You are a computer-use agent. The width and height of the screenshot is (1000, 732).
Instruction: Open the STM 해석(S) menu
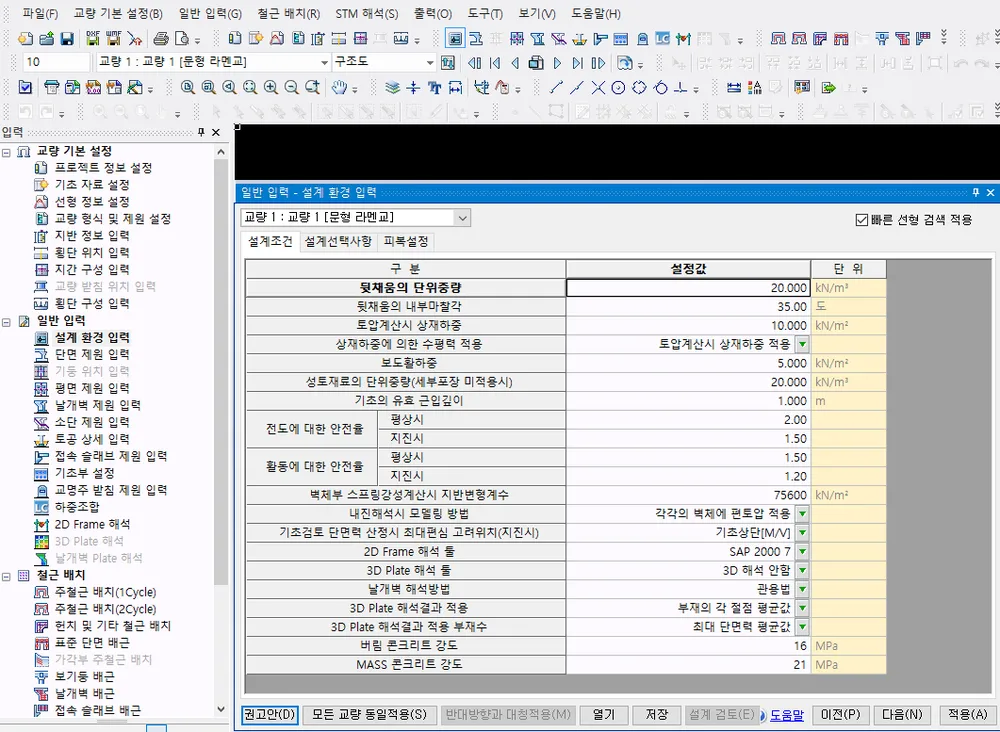(x=367, y=13)
